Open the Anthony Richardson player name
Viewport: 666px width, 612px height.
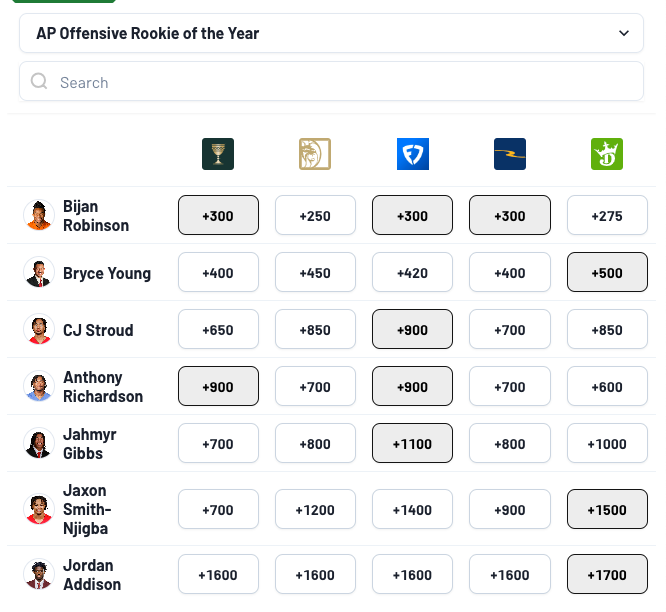coord(103,386)
